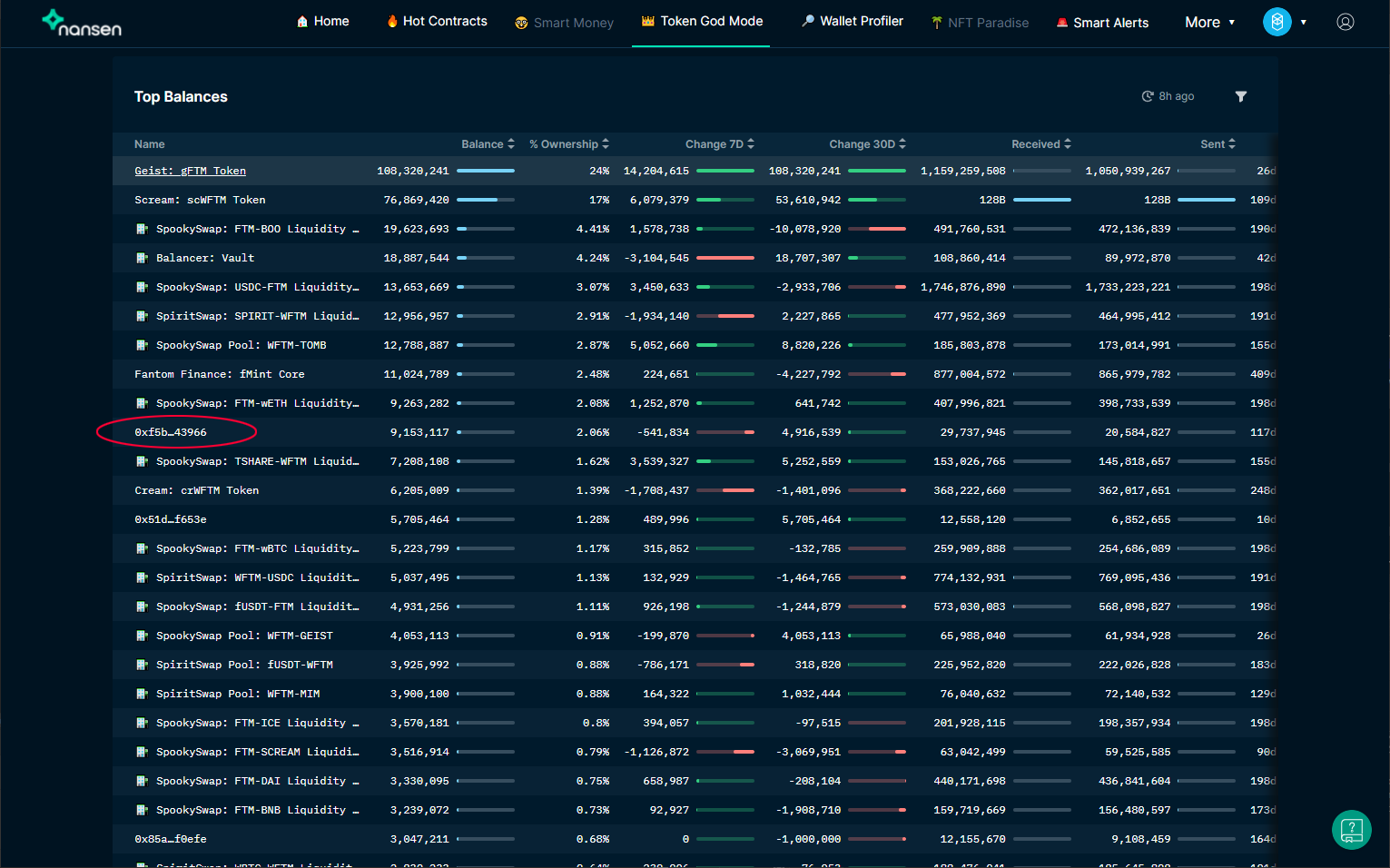Click contract icon for SpookySwap: FTM-DAI Liquidity

142,781
